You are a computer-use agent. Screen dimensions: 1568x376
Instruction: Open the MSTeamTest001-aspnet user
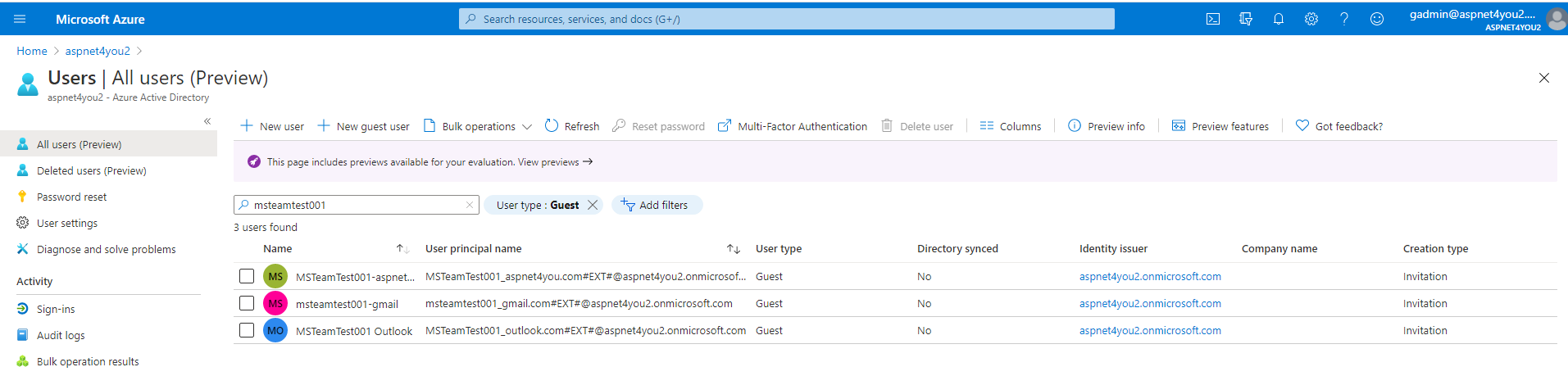[x=355, y=277]
